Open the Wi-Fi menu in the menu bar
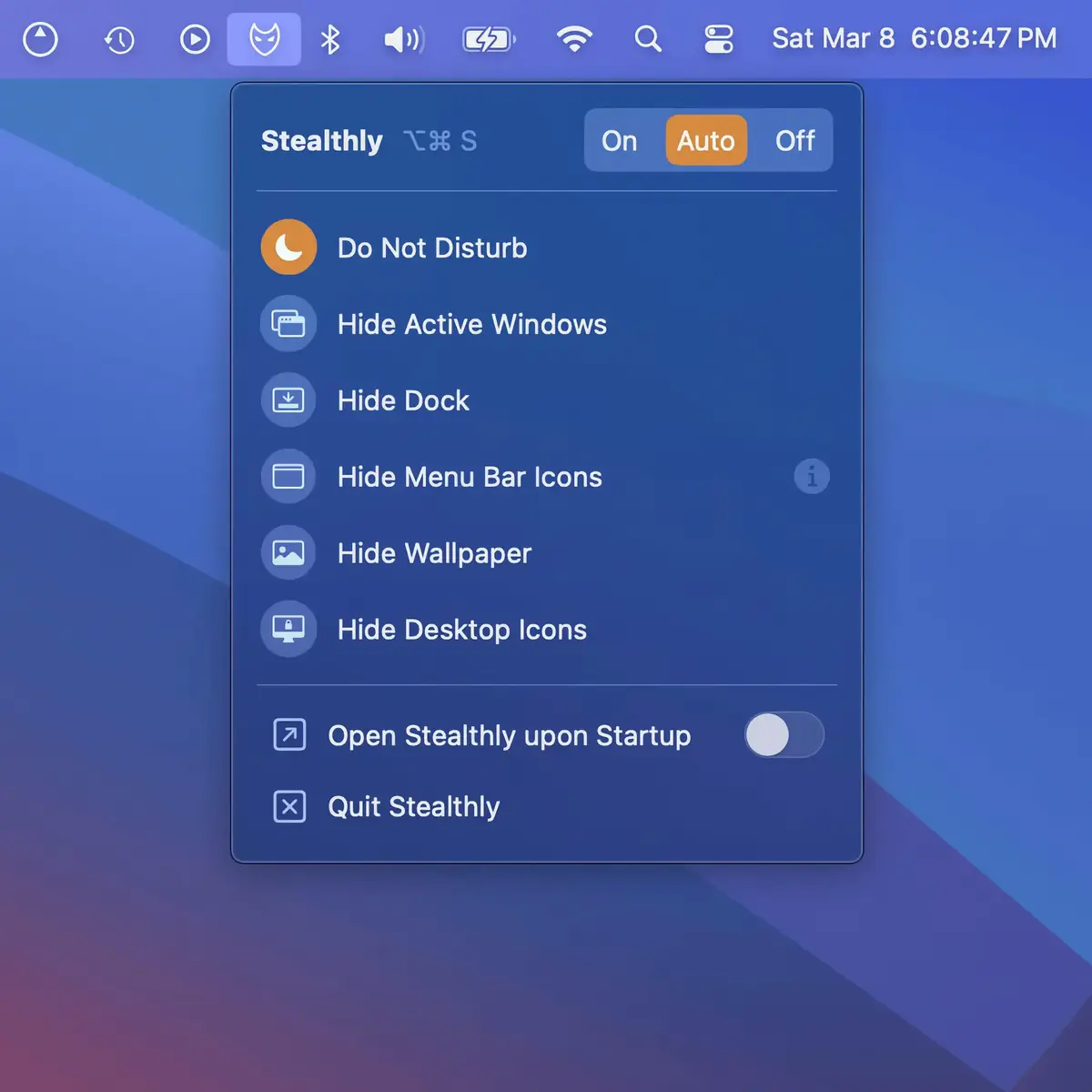The height and width of the screenshot is (1092, 1092). pyautogui.click(x=575, y=38)
